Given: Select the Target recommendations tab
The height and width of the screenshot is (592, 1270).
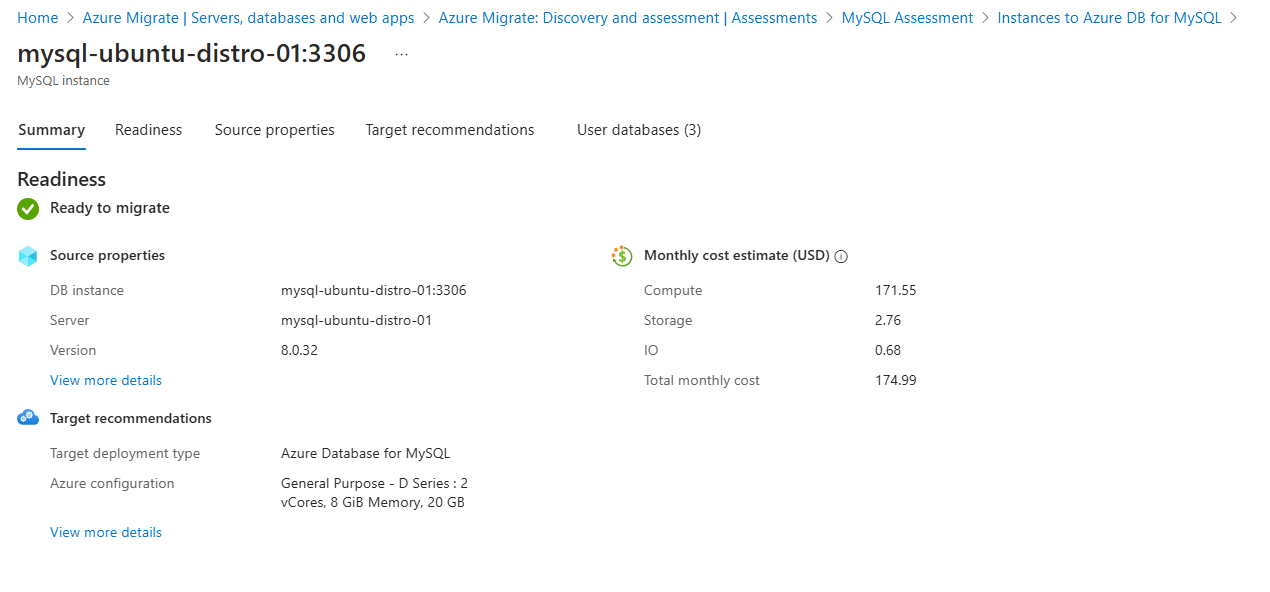Looking at the screenshot, I should click(449, 129).
